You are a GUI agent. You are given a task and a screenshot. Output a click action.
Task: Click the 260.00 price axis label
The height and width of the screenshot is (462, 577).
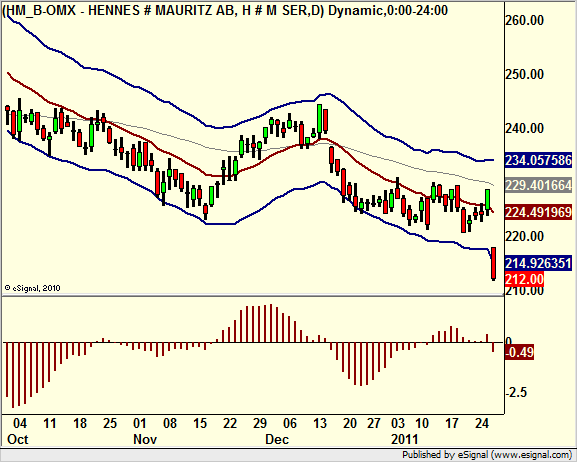524,20
